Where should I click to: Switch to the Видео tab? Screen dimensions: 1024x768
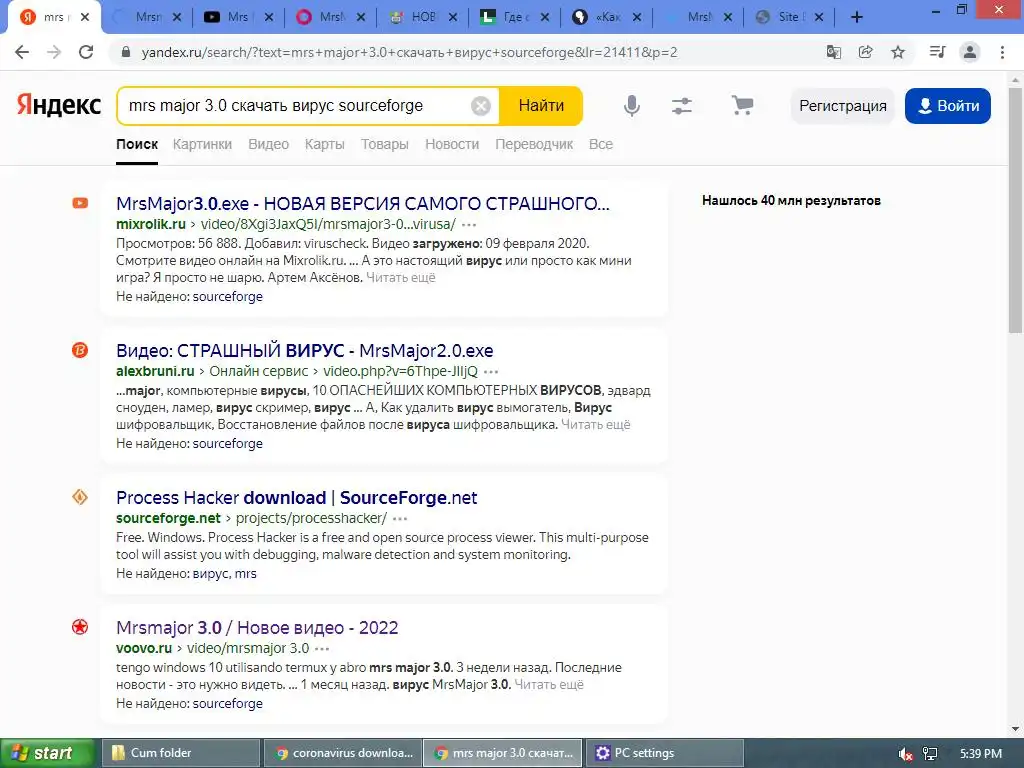coord(268,144)
